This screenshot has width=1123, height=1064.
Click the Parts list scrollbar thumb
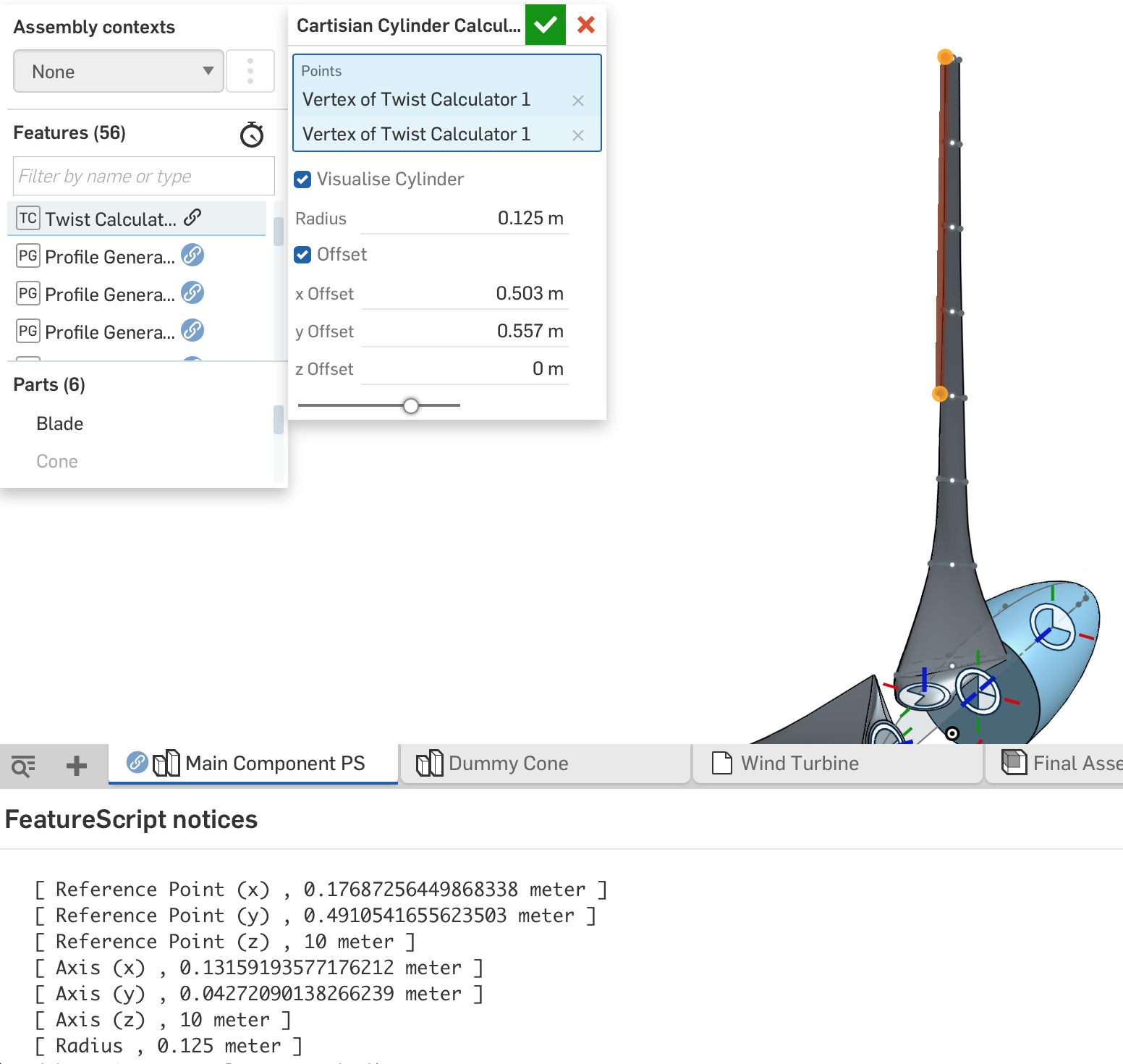278,419
